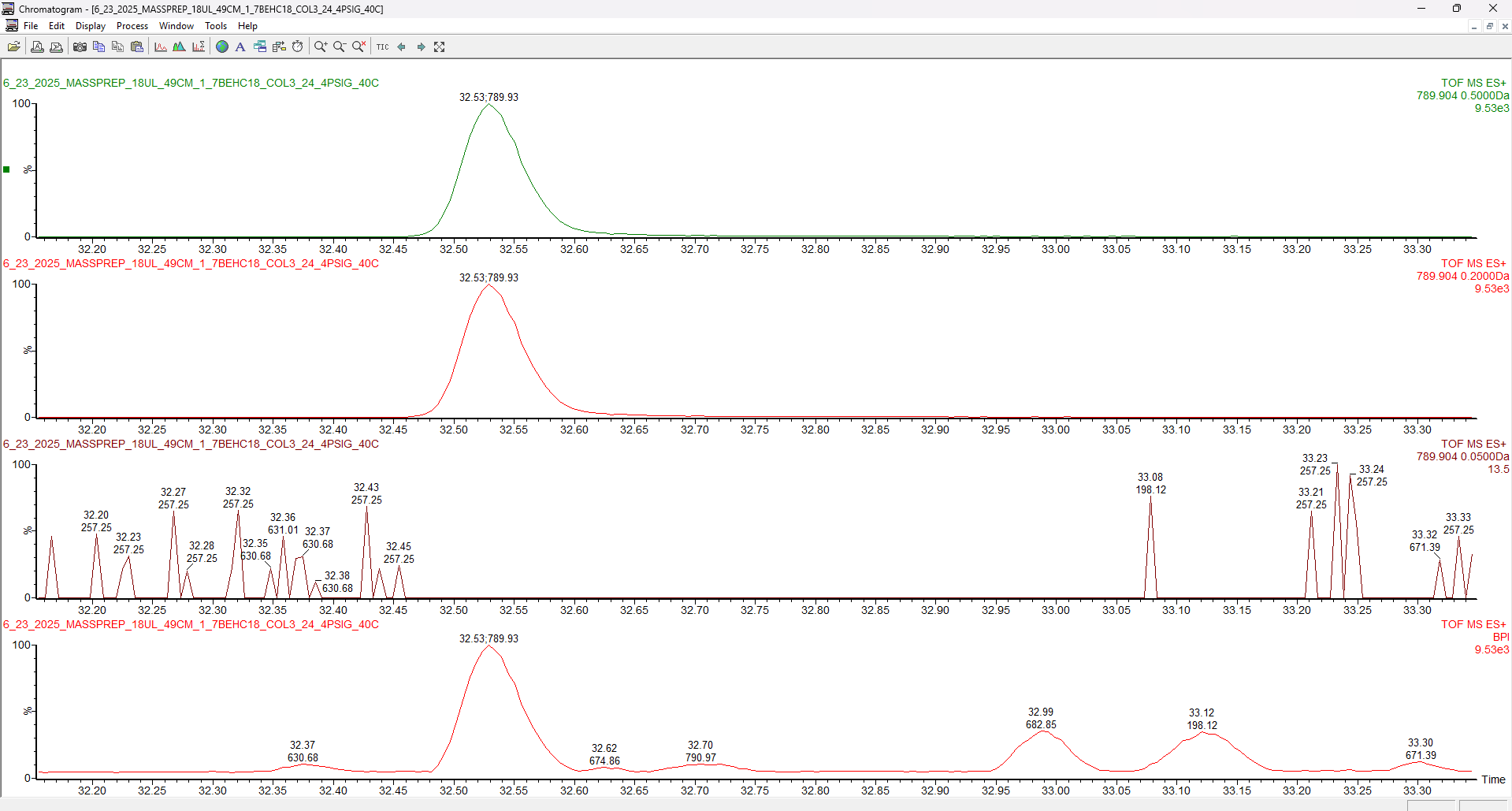Viewport: 1512px width, 811px height.
Task: Minimize the inner chromatogram document
Action: [1473, 26]
